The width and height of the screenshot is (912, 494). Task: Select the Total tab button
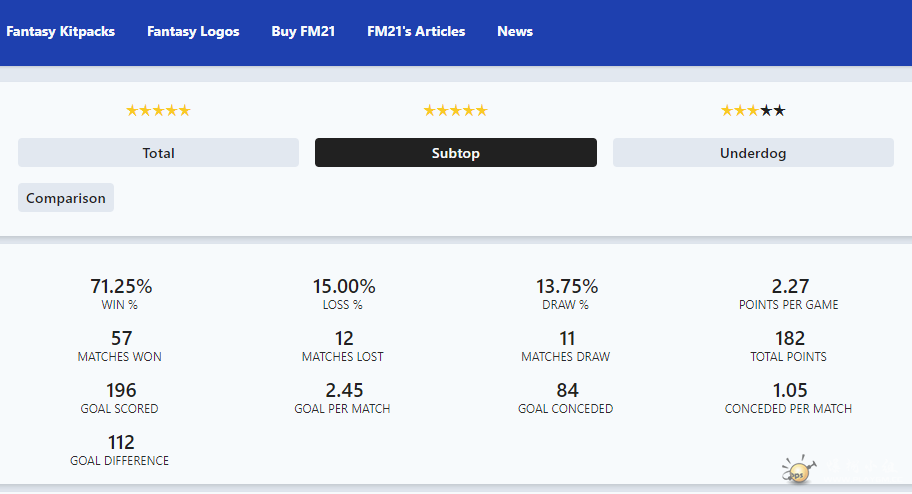[158, 153]
